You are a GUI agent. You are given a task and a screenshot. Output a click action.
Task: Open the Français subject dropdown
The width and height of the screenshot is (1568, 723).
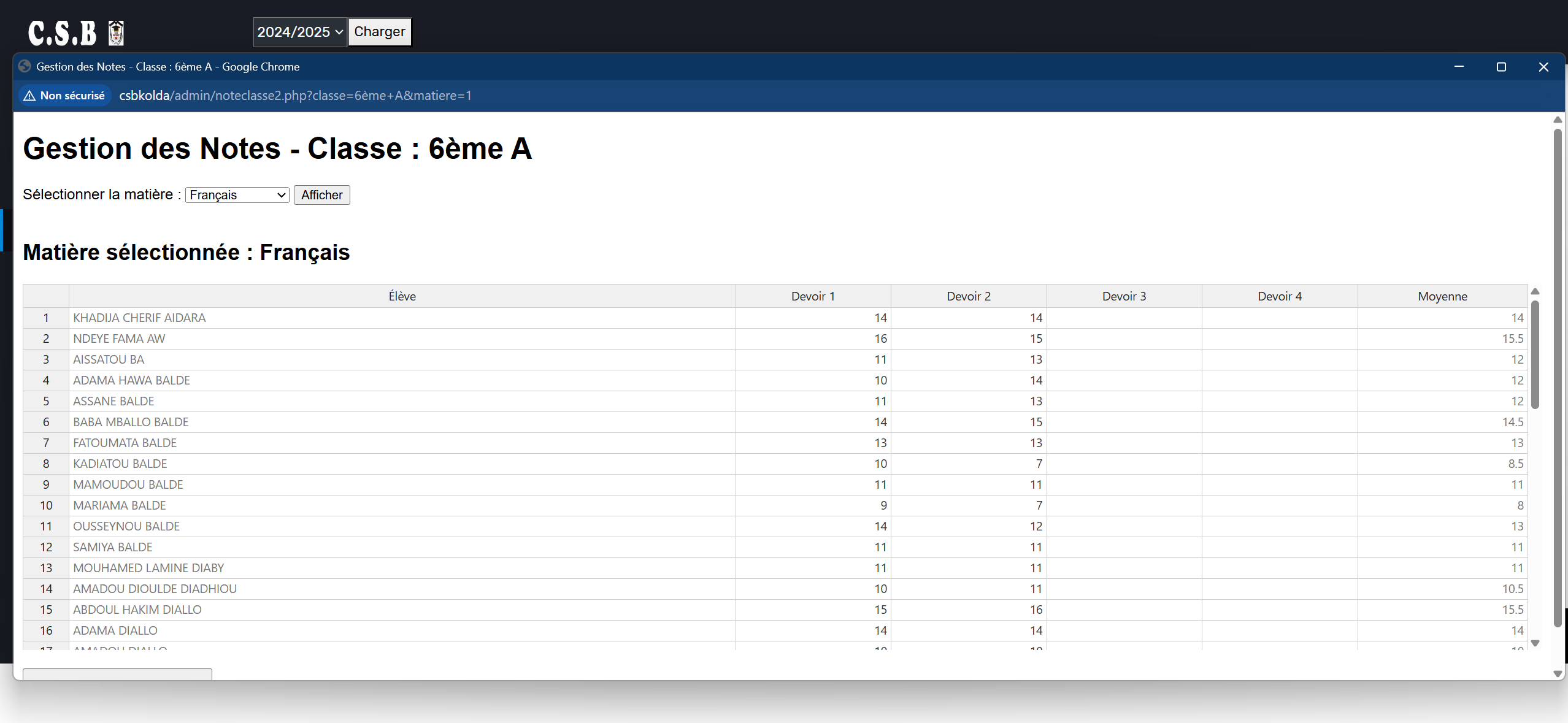point(237,195)
